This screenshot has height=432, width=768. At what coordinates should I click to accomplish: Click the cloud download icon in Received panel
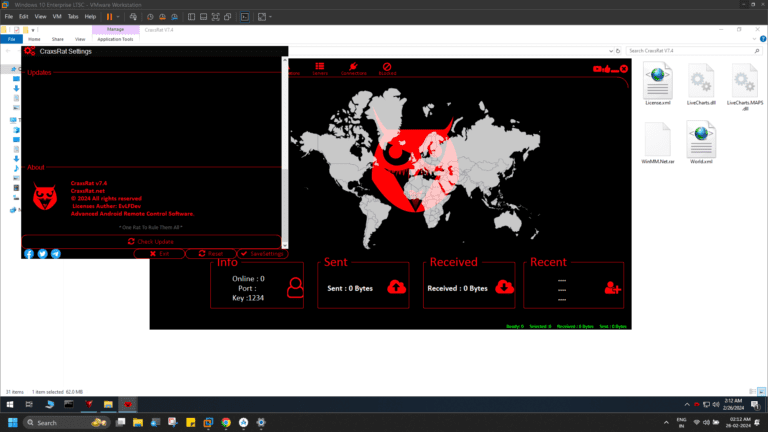504,287
